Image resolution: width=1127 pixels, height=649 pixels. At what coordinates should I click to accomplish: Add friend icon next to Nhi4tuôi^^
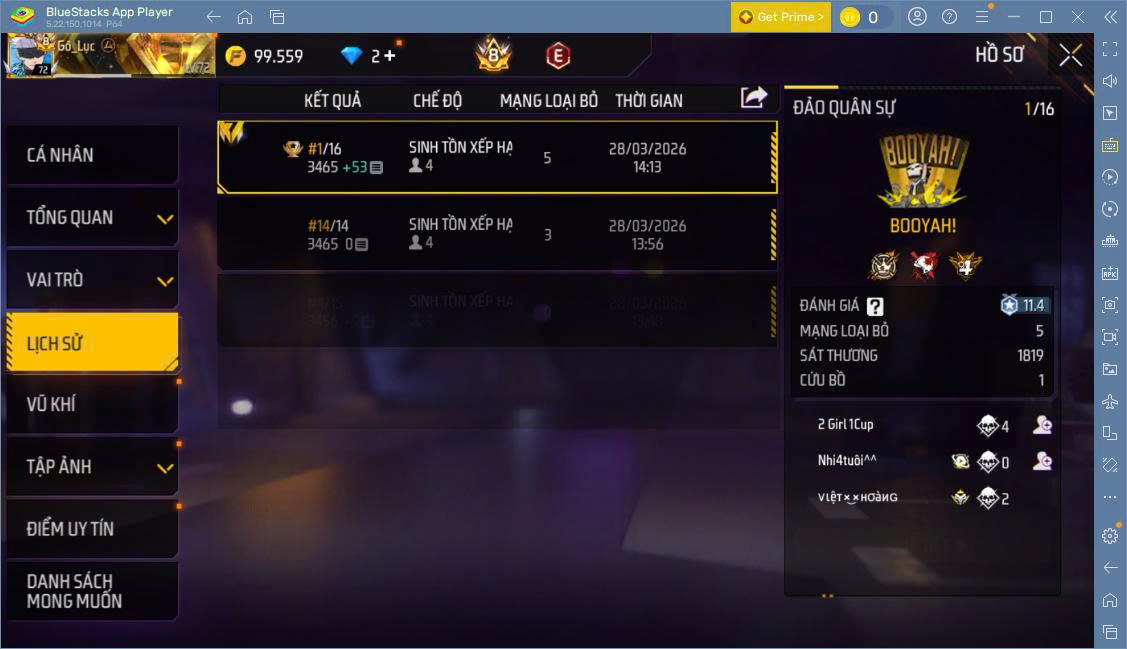click(x=1042, y=461)
